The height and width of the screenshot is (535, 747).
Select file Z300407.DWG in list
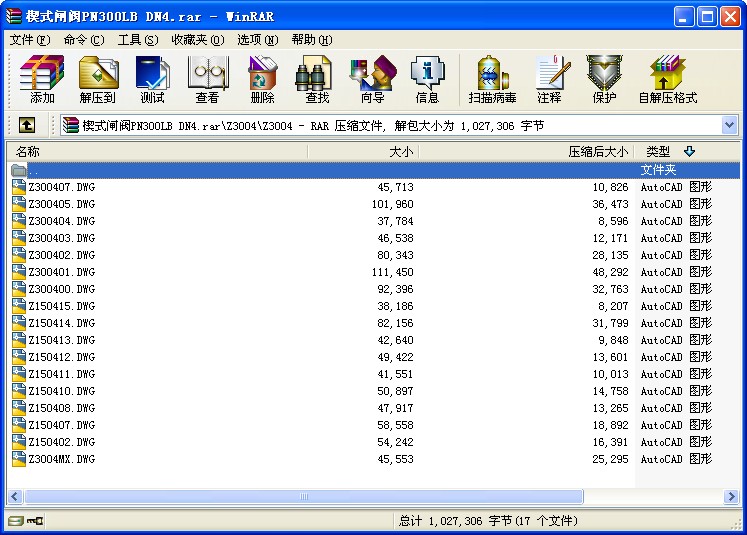pyautogui.click(x=61, y=187)
